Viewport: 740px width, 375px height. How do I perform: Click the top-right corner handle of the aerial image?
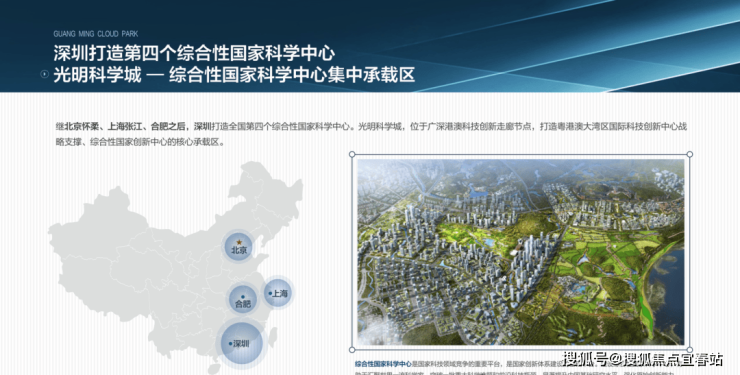[690, 154]
